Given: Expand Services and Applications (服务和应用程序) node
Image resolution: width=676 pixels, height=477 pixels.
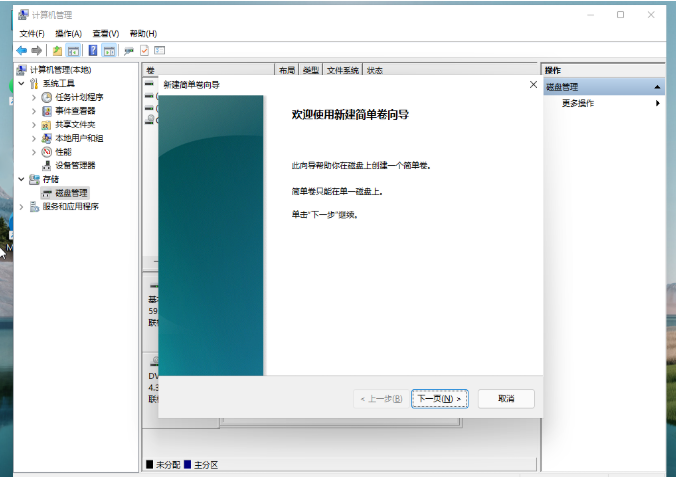Looking at the screenshot, I should click(22, 206).
